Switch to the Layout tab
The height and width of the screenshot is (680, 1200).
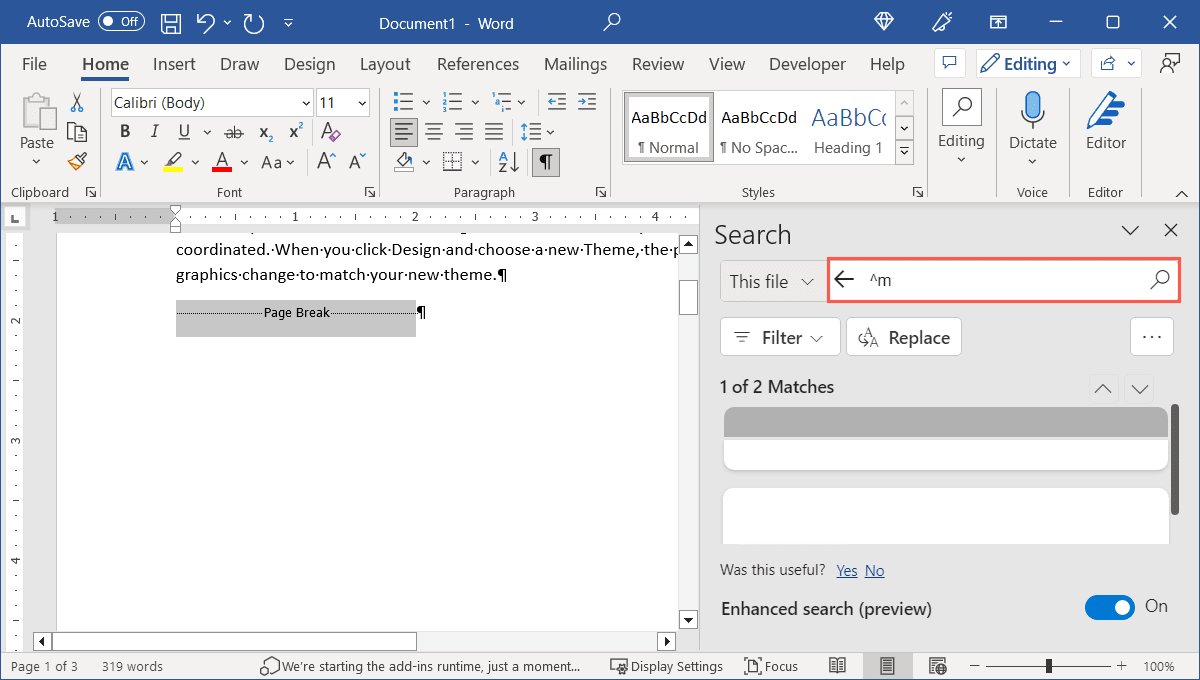(385, 64)
